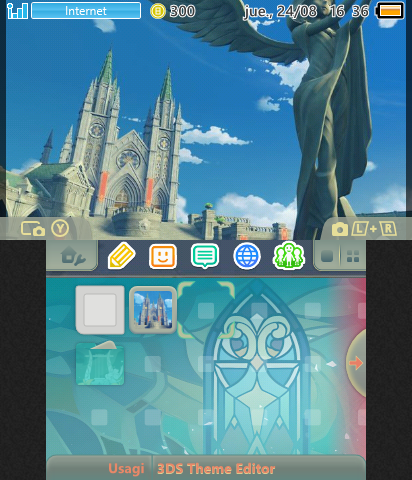412x480 pixels.
Task: Launch the cathedral theme app tile
Action: [153, 310]
